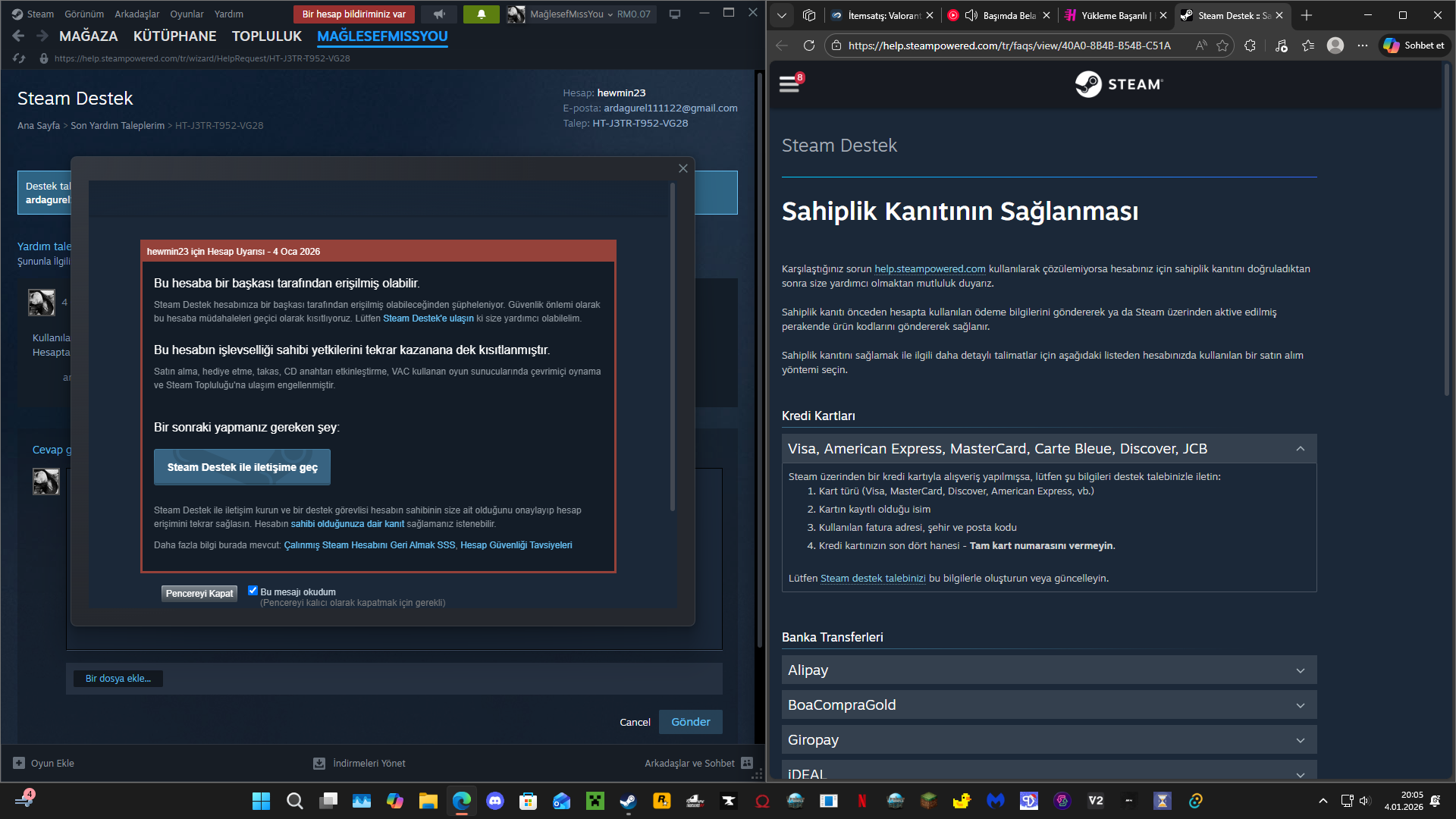Open the Arkadaşlar menu
This screenshot has height=819, width=1456.
click(x=137, y=14)
